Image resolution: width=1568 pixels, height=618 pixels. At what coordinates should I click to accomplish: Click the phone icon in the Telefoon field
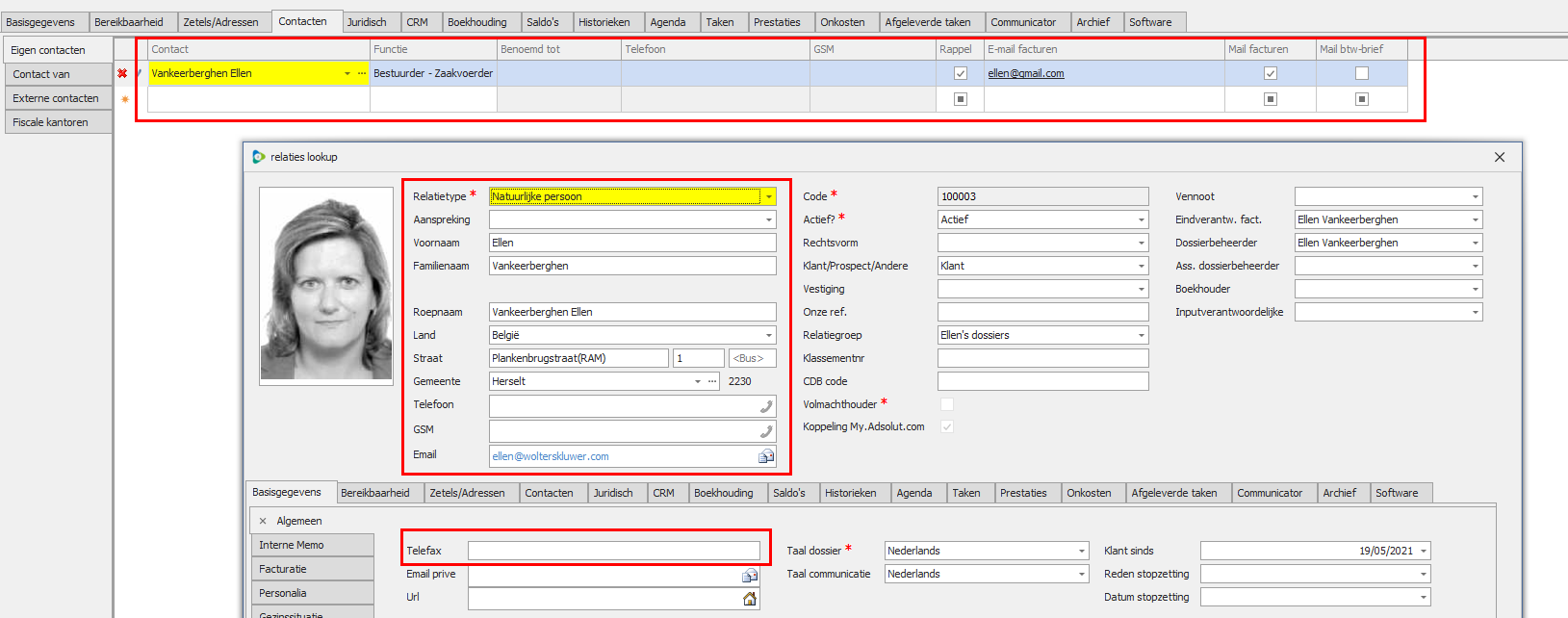coord(766,406)
